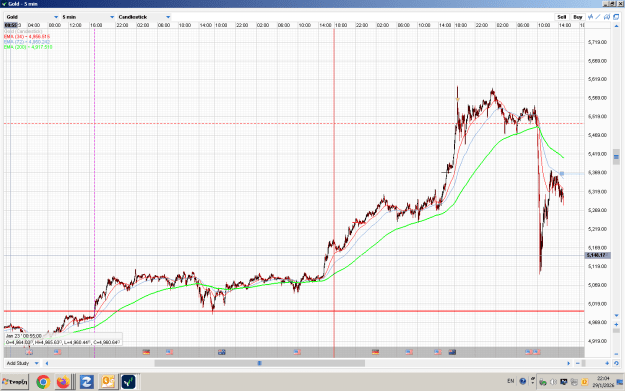Click the yellow order marker on the price spike

[458, 99]
